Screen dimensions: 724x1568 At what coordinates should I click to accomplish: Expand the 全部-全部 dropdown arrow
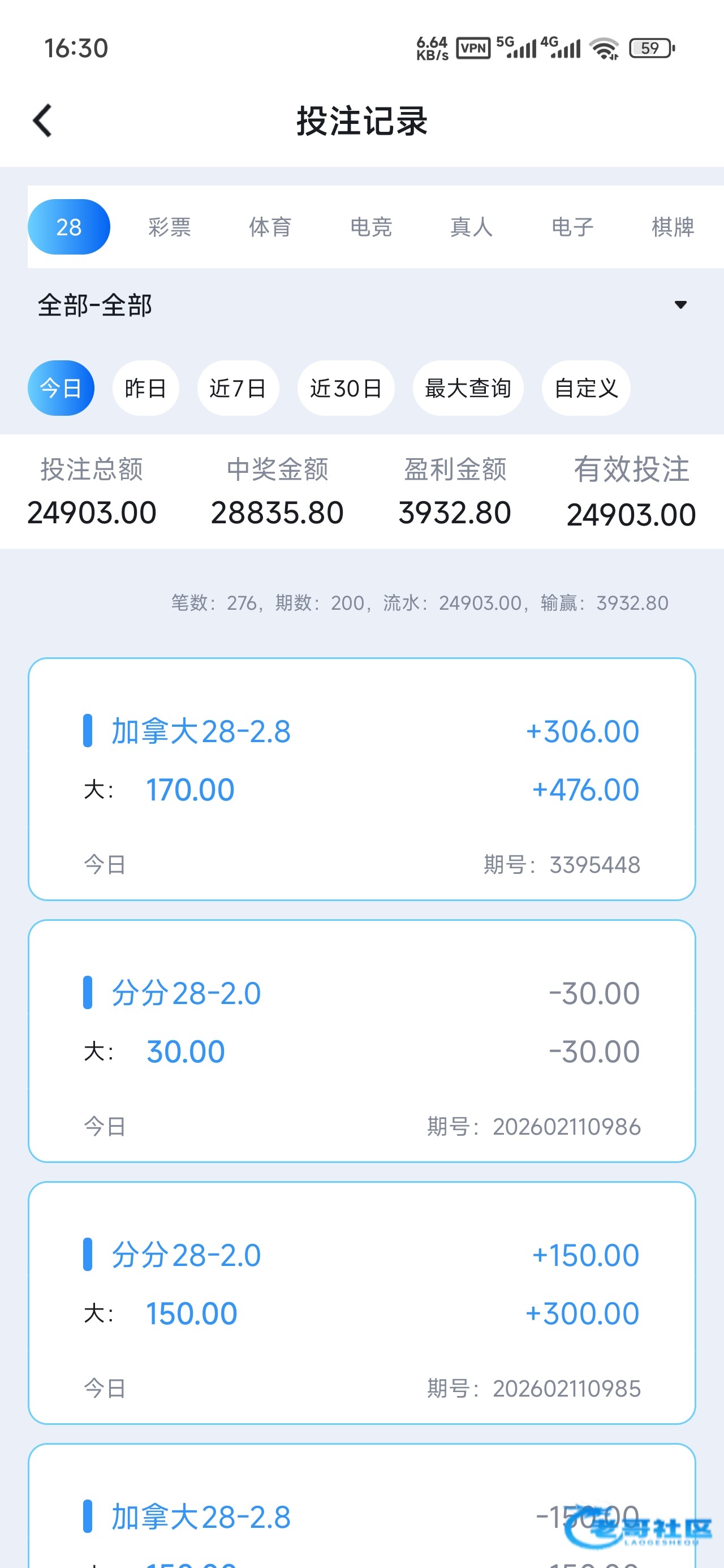pos(680,305)
